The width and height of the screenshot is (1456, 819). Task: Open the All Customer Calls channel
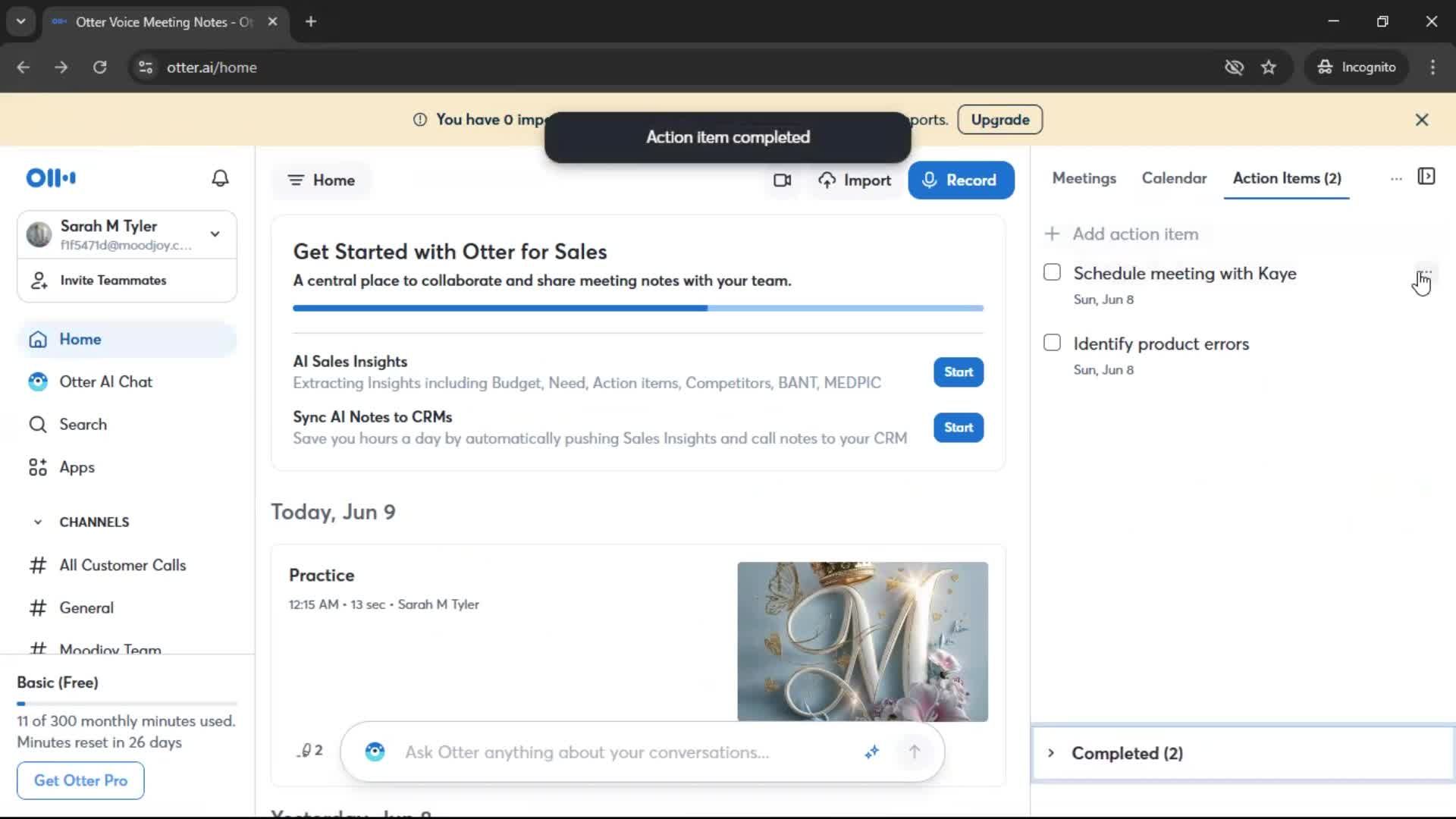click(127, 566)
